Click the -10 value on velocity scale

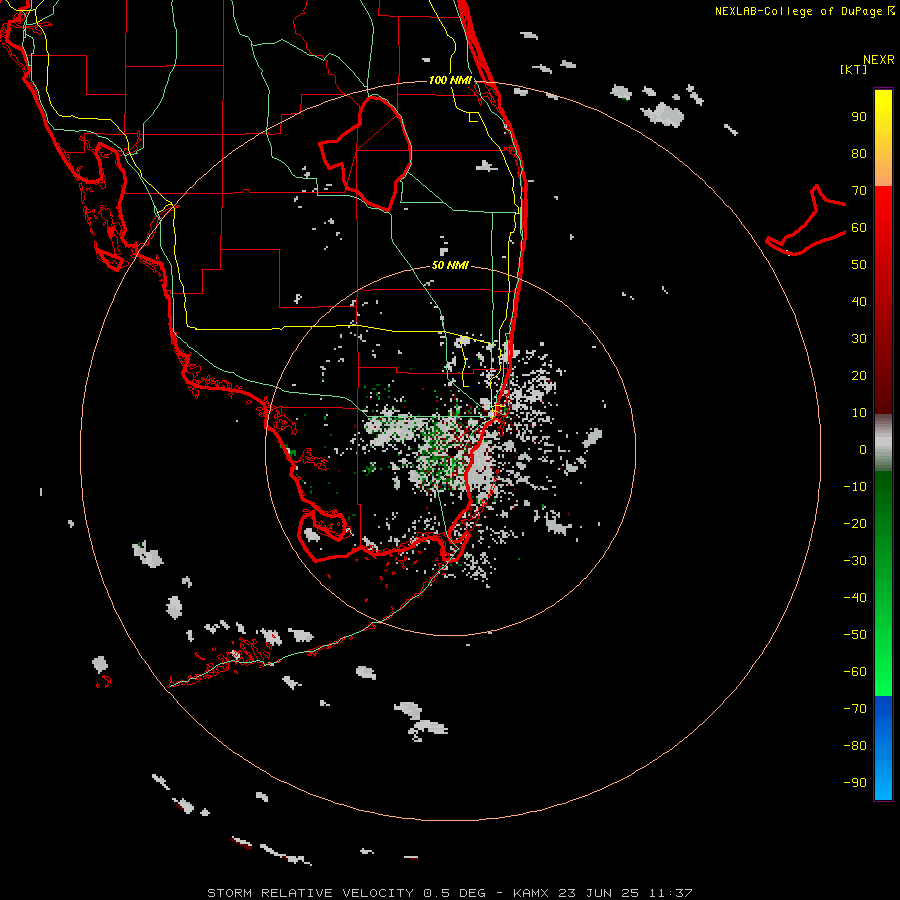pyautogui.click(x=855, y=487)
